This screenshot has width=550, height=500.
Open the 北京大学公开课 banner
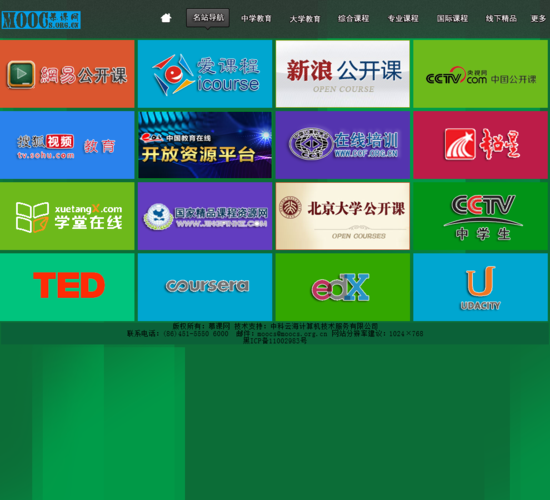343,216
